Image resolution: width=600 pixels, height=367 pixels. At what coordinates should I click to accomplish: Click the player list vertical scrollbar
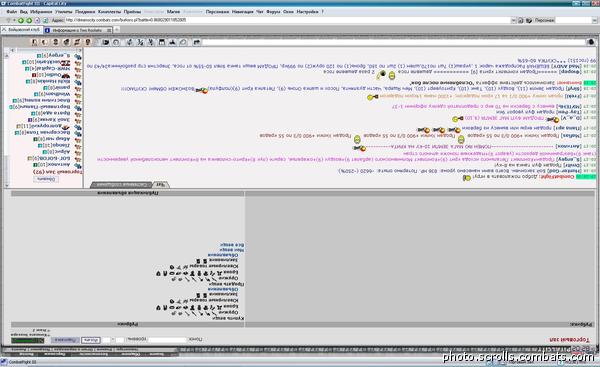[x=7, y=119]
